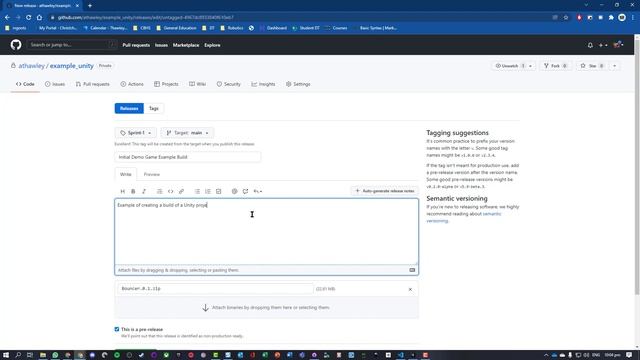Remove the attached Bouncer zip file
This screenshot has width=640, height=360.
coord(410,289)
